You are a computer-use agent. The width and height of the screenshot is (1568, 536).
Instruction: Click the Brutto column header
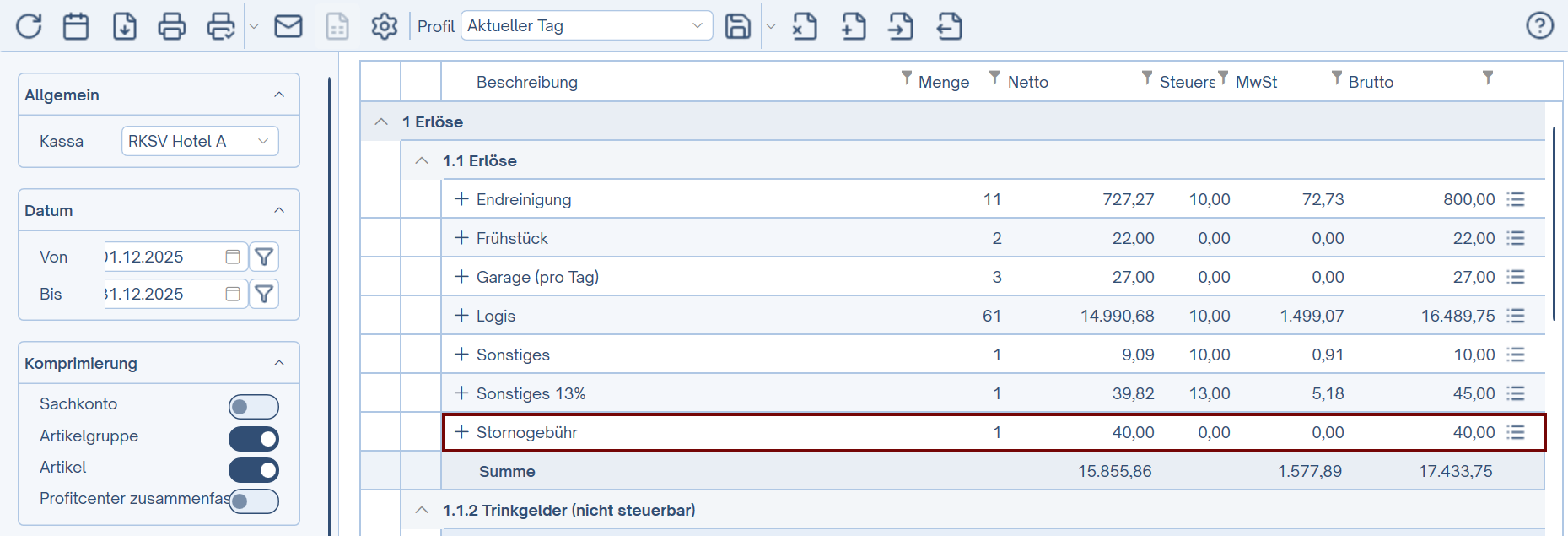pyautogui.click(x=1371, y=82)
